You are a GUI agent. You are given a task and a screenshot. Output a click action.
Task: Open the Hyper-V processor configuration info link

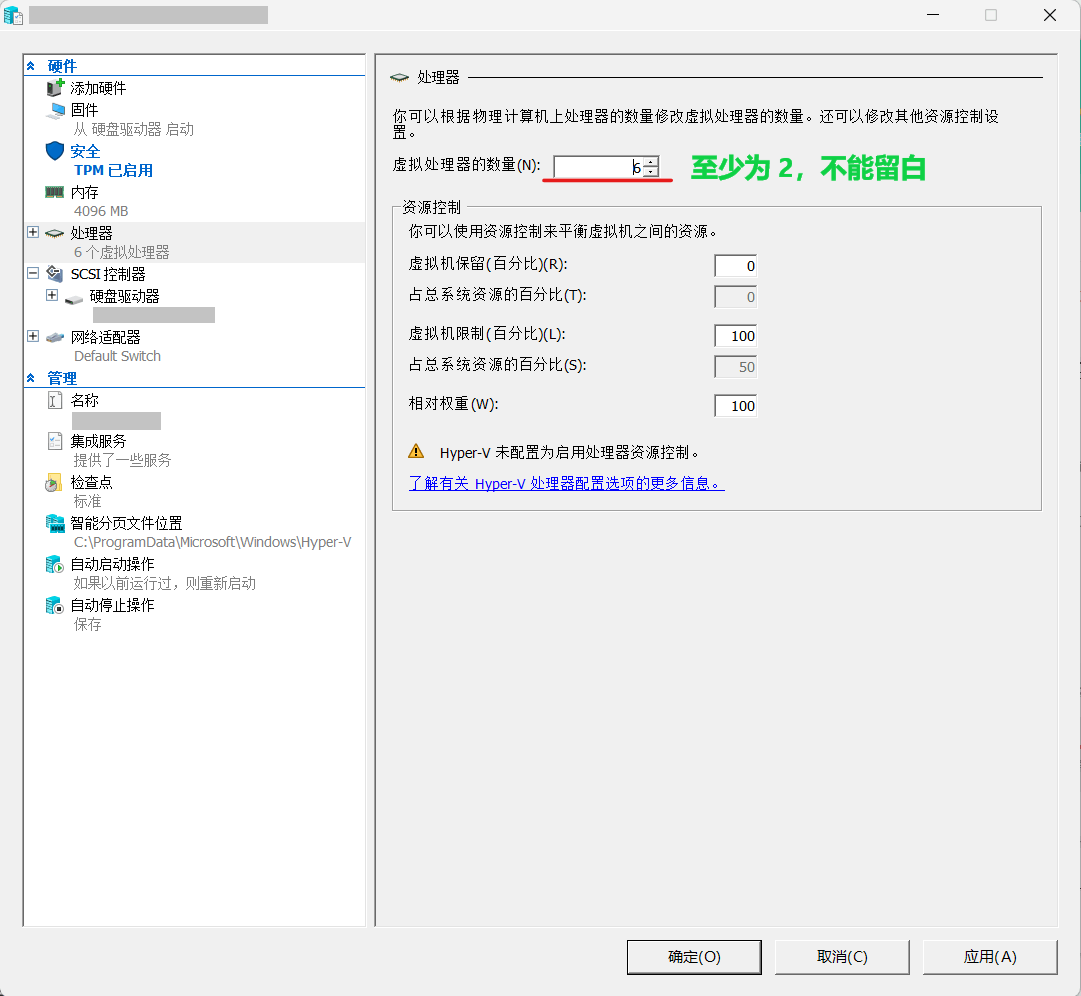tap(567, 484)
